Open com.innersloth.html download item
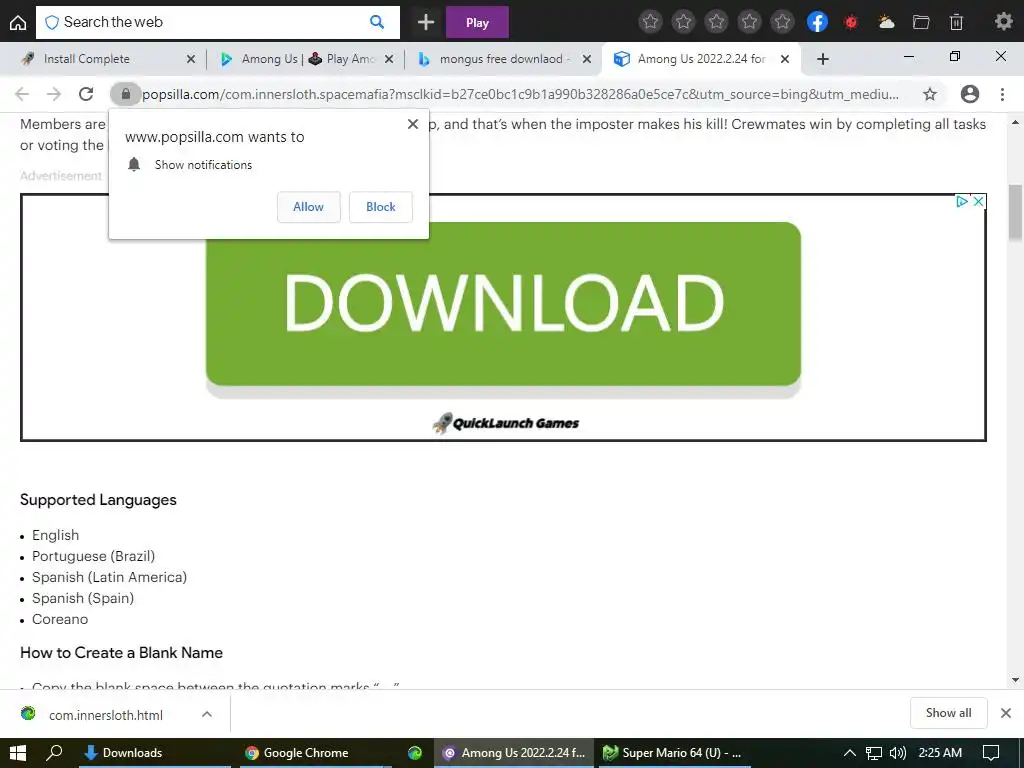The height and width of the screenshot is (768, 1024). click(106, 715)
